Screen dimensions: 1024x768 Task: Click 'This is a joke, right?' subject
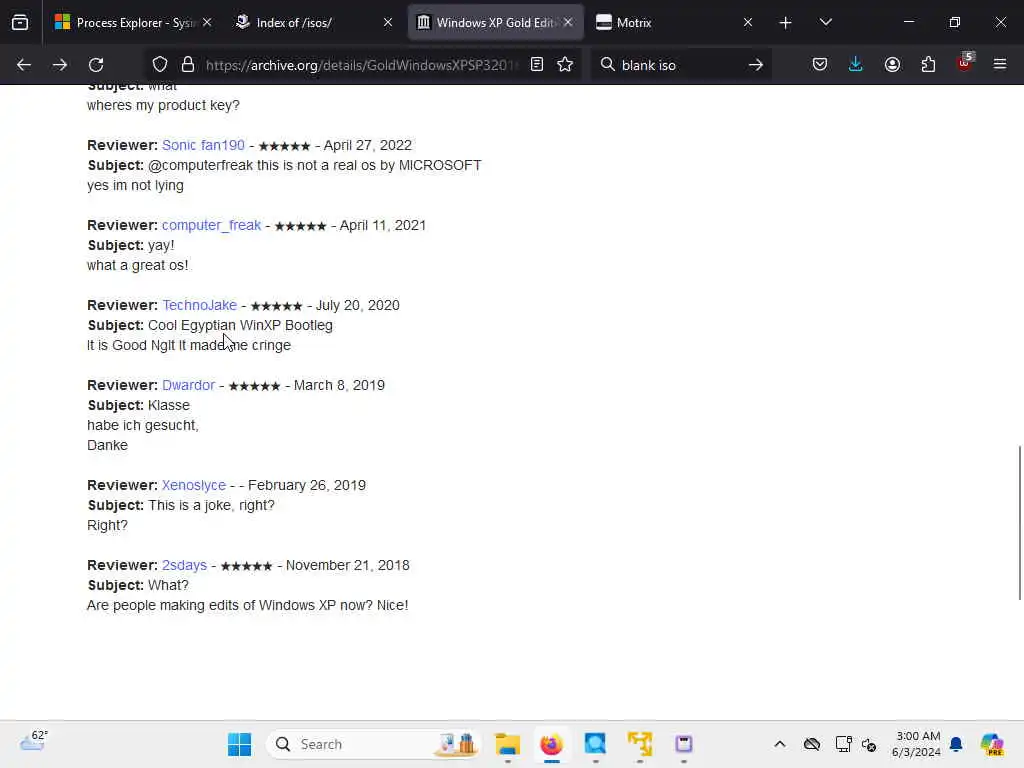coord(212,505)
